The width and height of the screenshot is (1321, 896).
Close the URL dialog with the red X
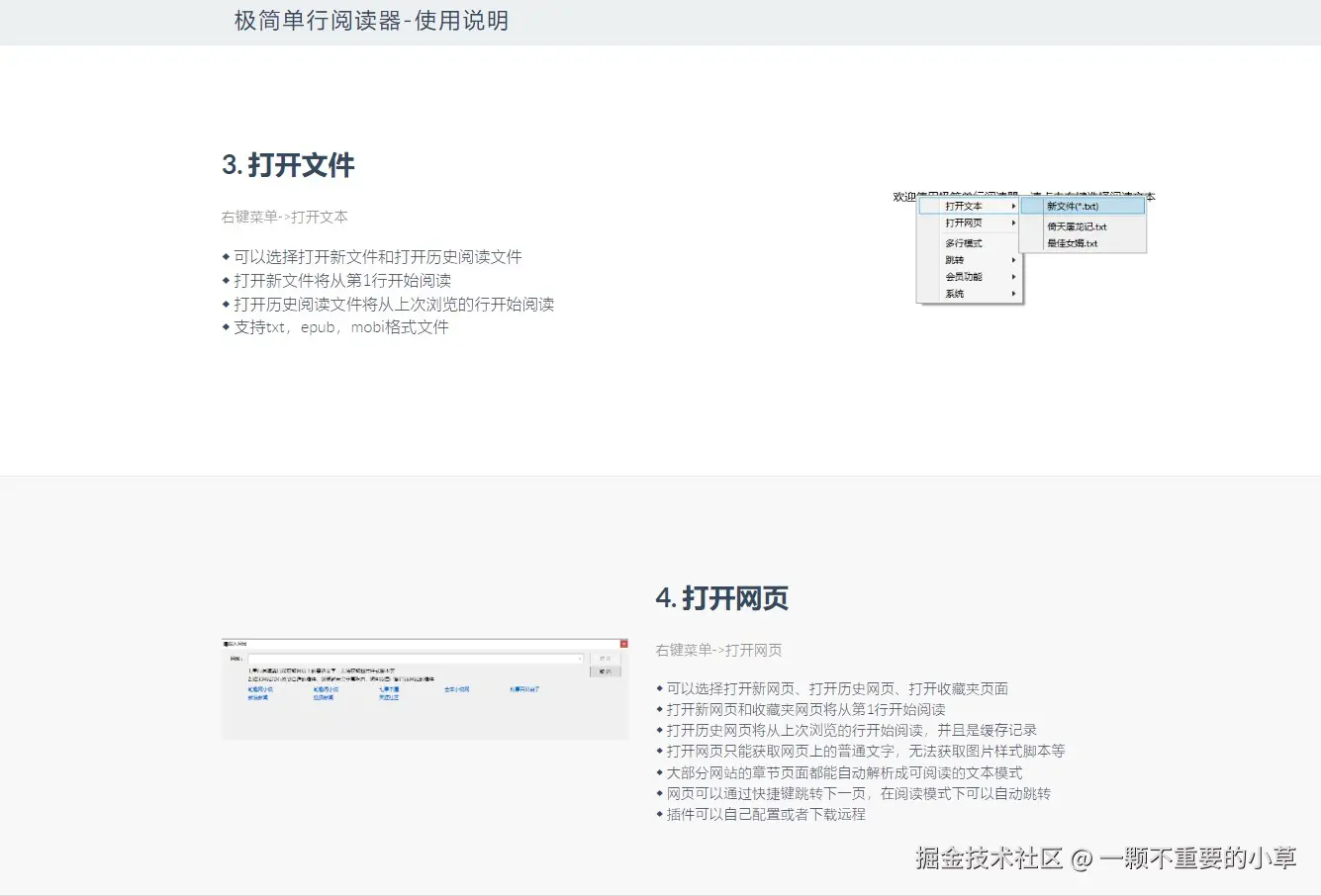click(623, 644)
